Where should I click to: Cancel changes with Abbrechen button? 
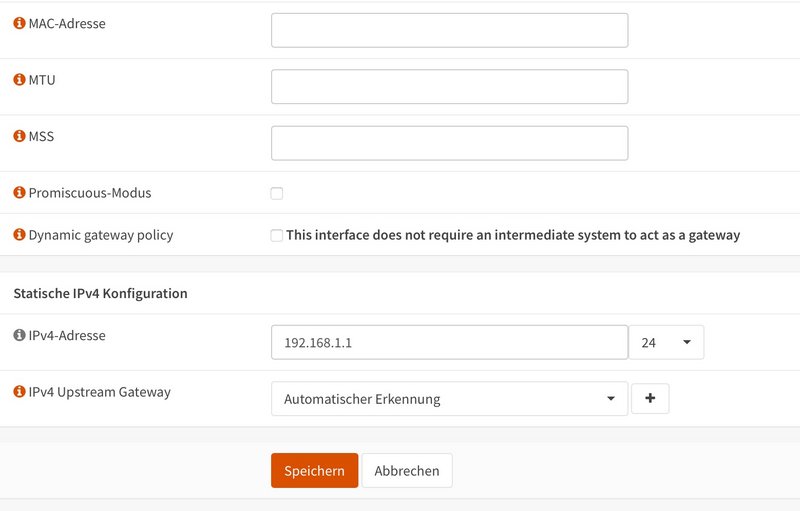tap(407, 470)
